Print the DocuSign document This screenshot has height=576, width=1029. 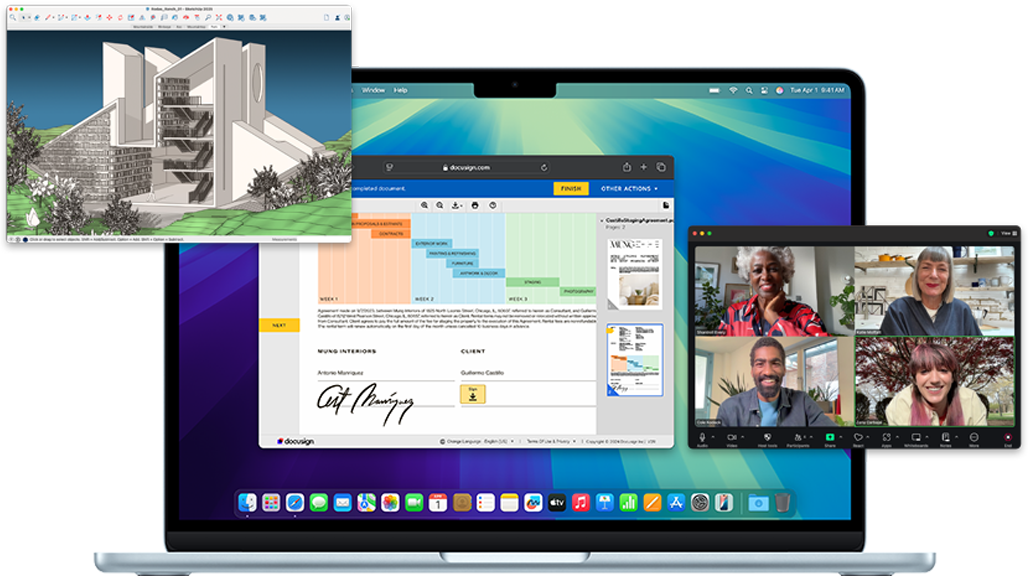click(x=475, y=205)
